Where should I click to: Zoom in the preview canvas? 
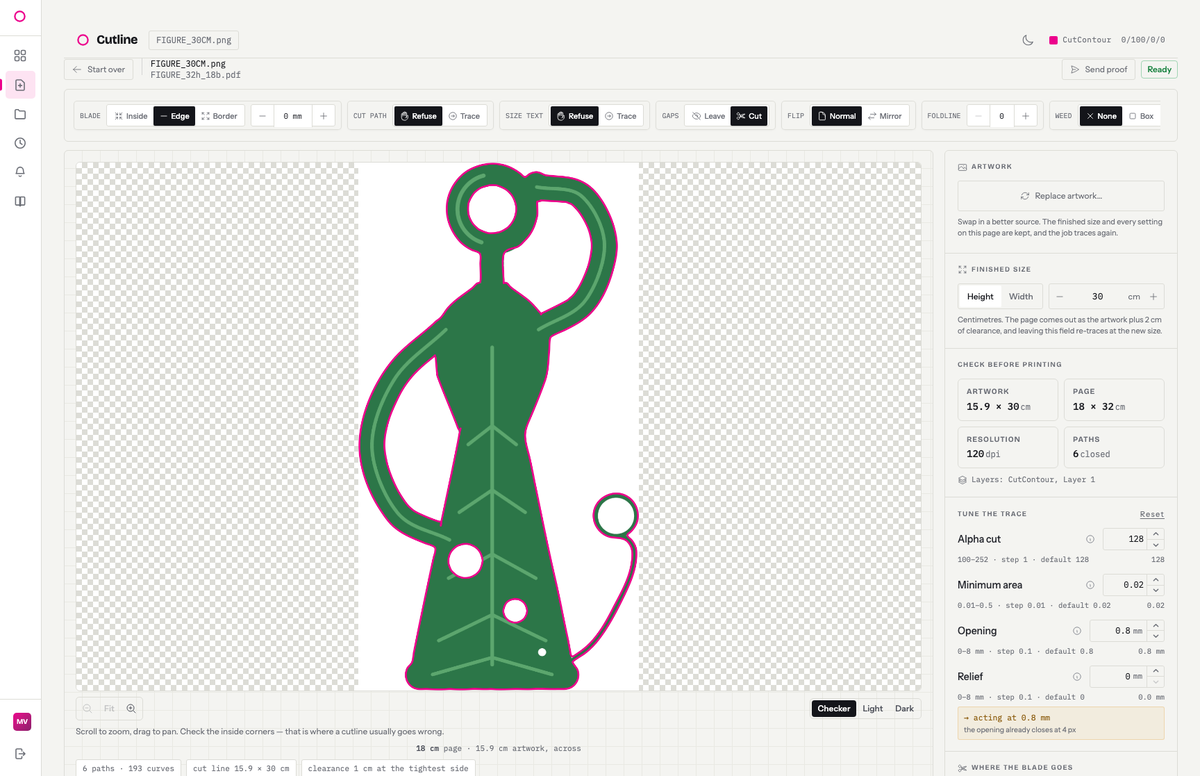(131, 708)
